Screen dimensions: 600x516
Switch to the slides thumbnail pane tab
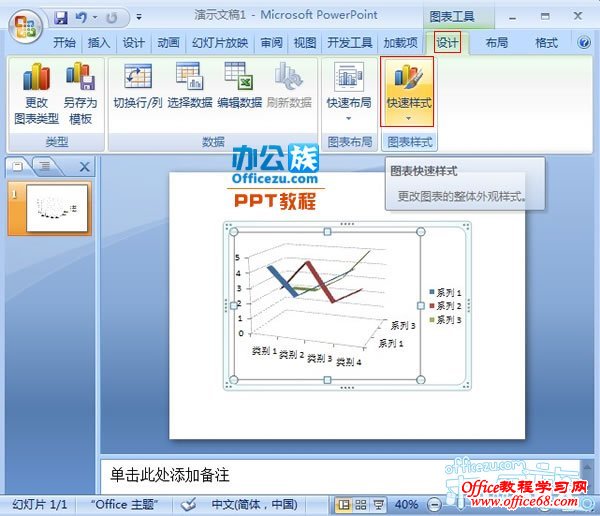point(18,166)
